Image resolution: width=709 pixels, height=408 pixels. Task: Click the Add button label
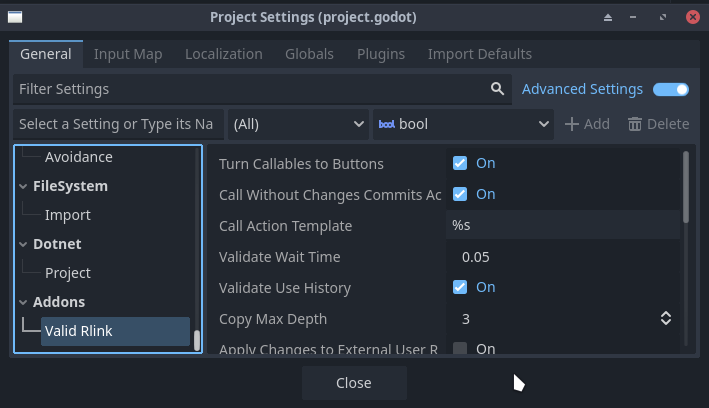[597, 124]
